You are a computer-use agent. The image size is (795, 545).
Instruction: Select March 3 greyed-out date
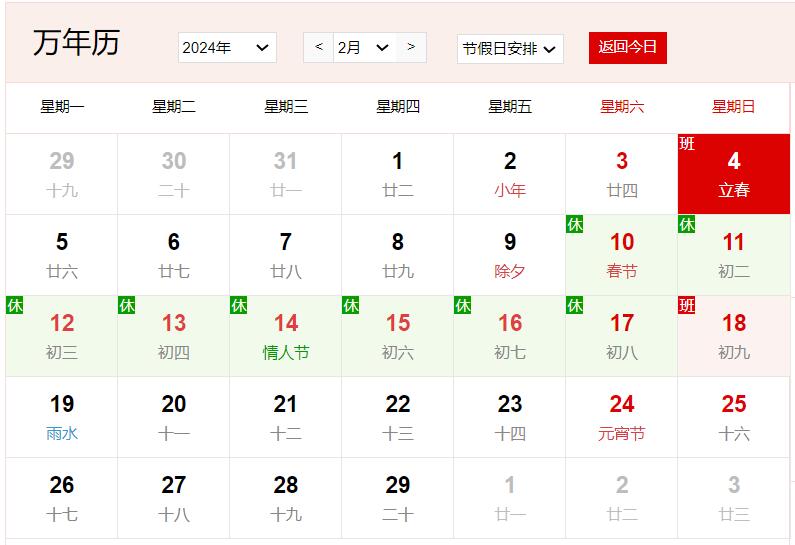733,498
